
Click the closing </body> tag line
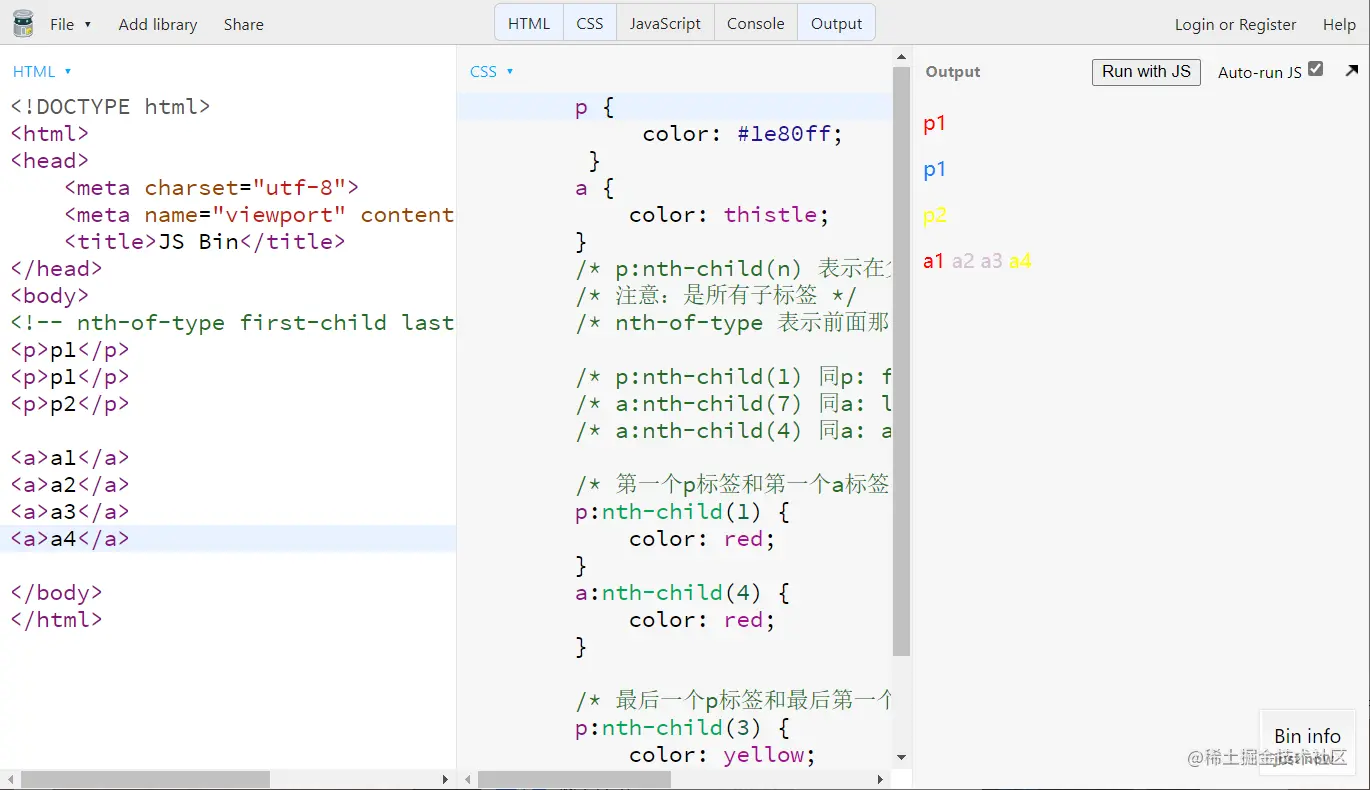[x=57, y=593]
